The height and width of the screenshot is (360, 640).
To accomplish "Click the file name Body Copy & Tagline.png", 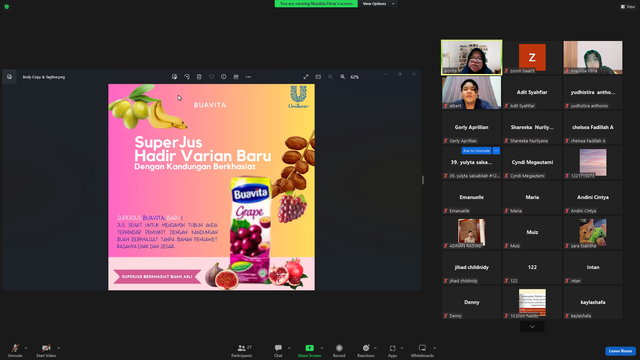I will pyautogui.click(x=44, y=77).
